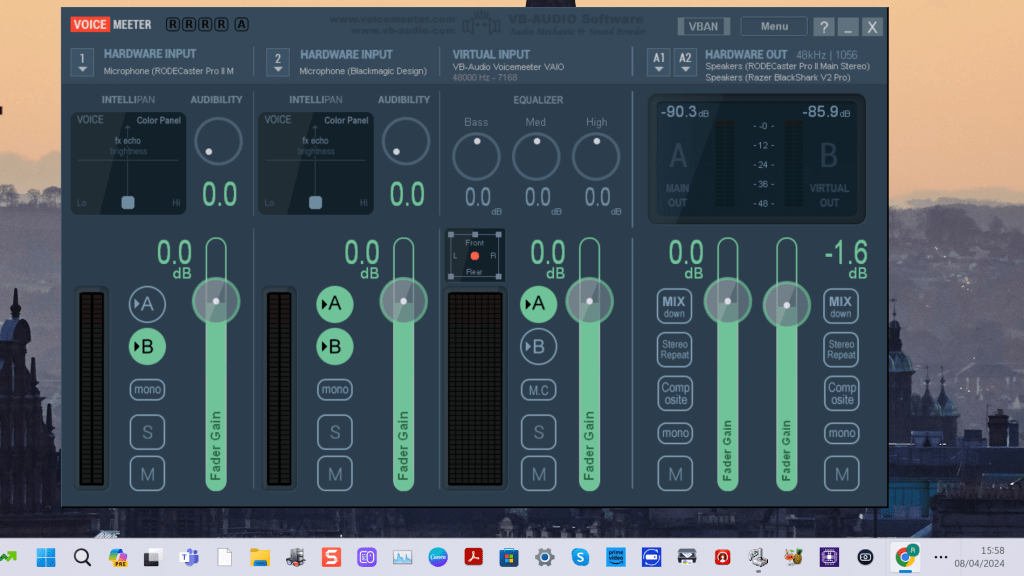This screenshot has height=576, width=1024.
Task: Toggle mono on hardware input 1
Action: click(148, 390)
